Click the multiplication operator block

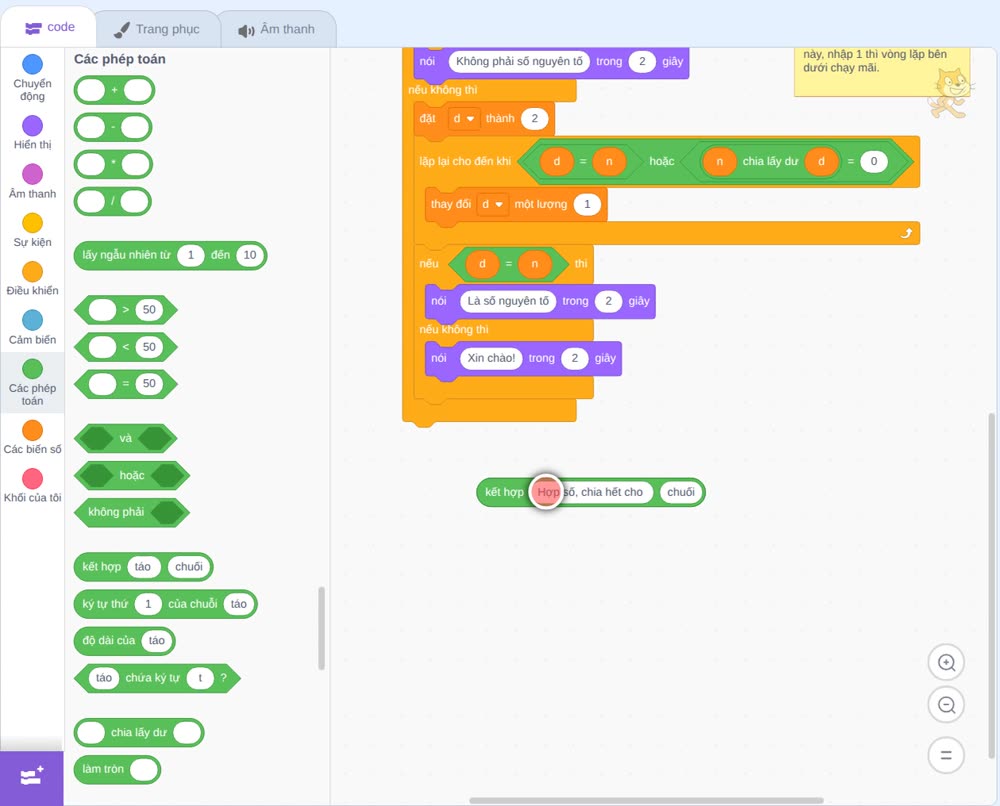pyautogui.click(x=114, y=164)
